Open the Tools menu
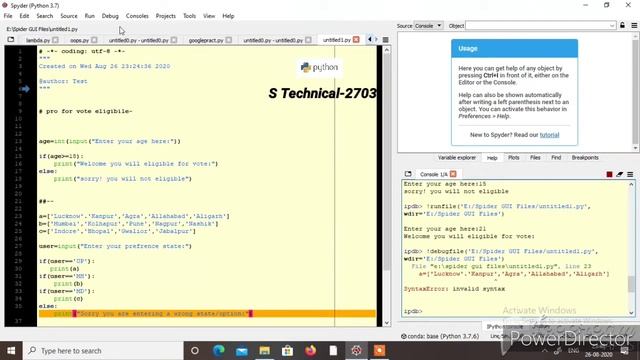Viewport: 640px width, 360px height. [x=189, y=16]
